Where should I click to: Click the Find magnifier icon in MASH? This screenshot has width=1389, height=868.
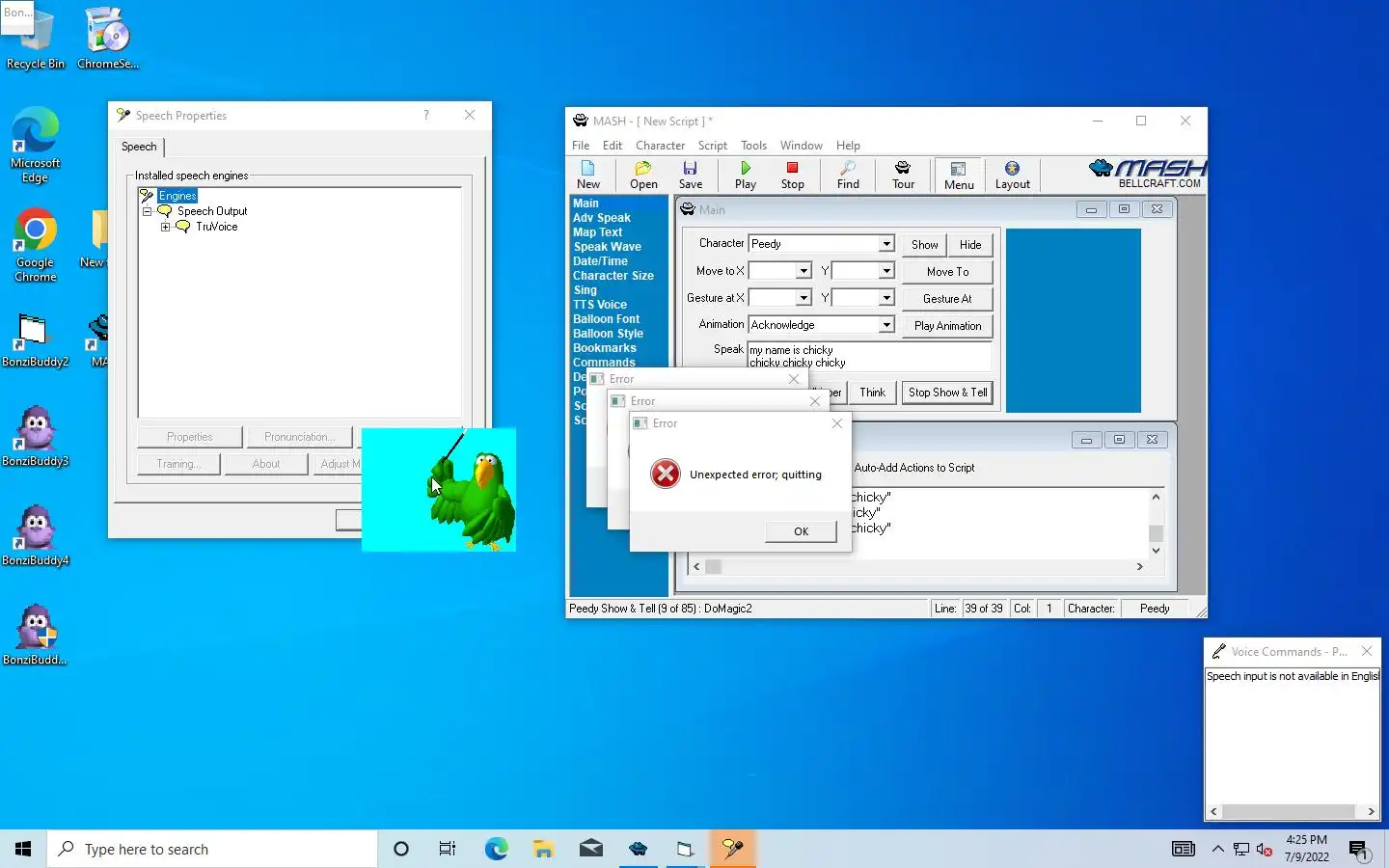(848, 175)
